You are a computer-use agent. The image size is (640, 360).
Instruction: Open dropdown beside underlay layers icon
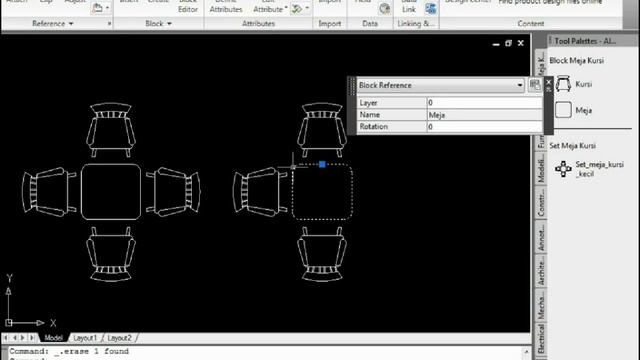107,8
